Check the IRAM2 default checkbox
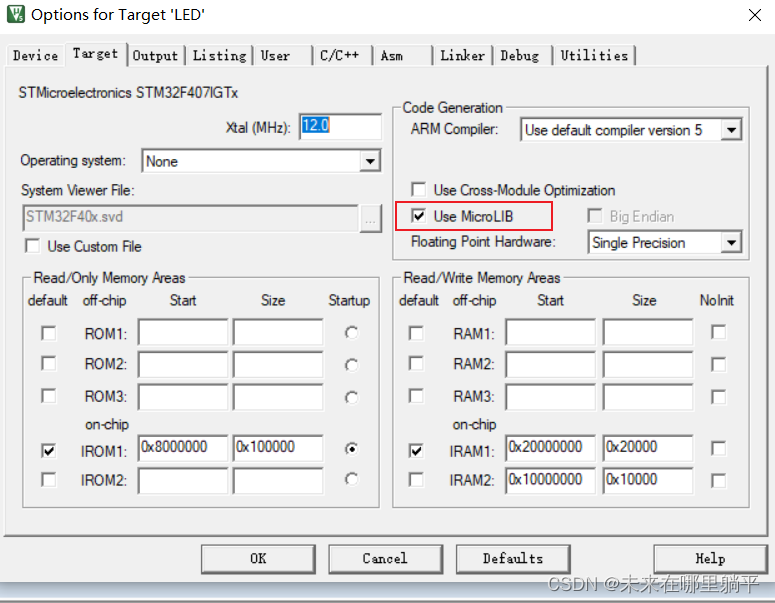Screen dimensions: 775x603 416,479
